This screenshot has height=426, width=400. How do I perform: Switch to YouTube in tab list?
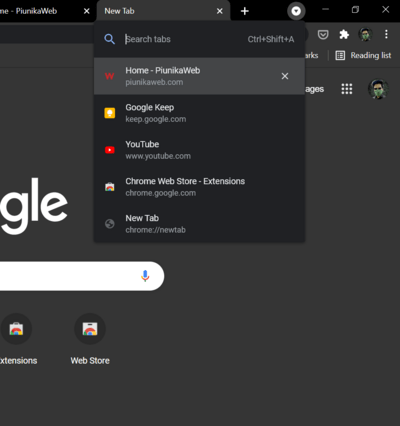(199, 150)
